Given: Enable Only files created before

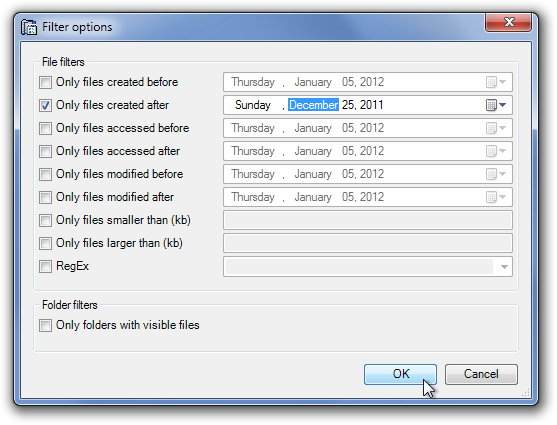Looking at the screenshot, I should coord(45,82).
